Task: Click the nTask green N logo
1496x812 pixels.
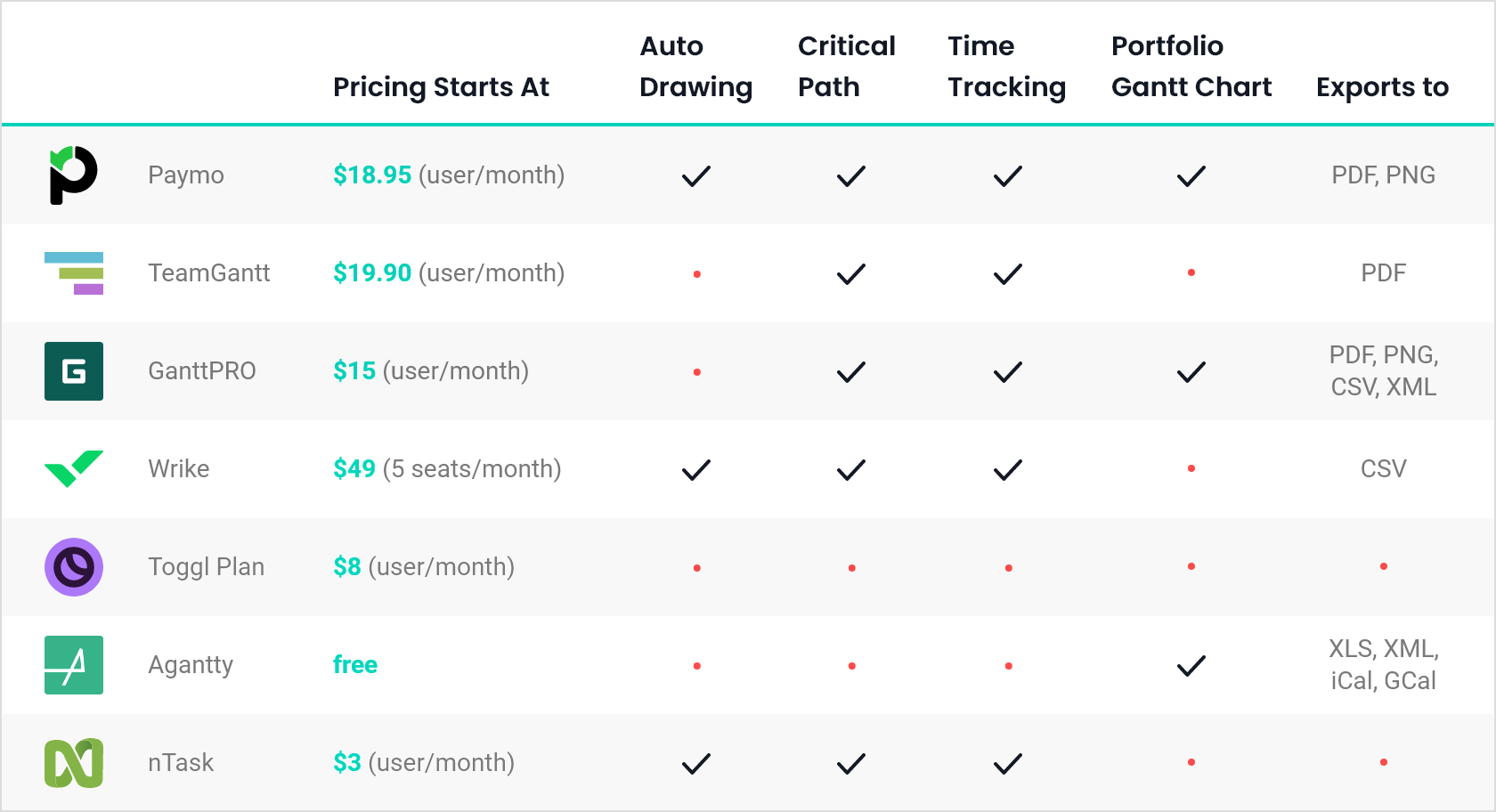Action: click(x=74, y=763)
